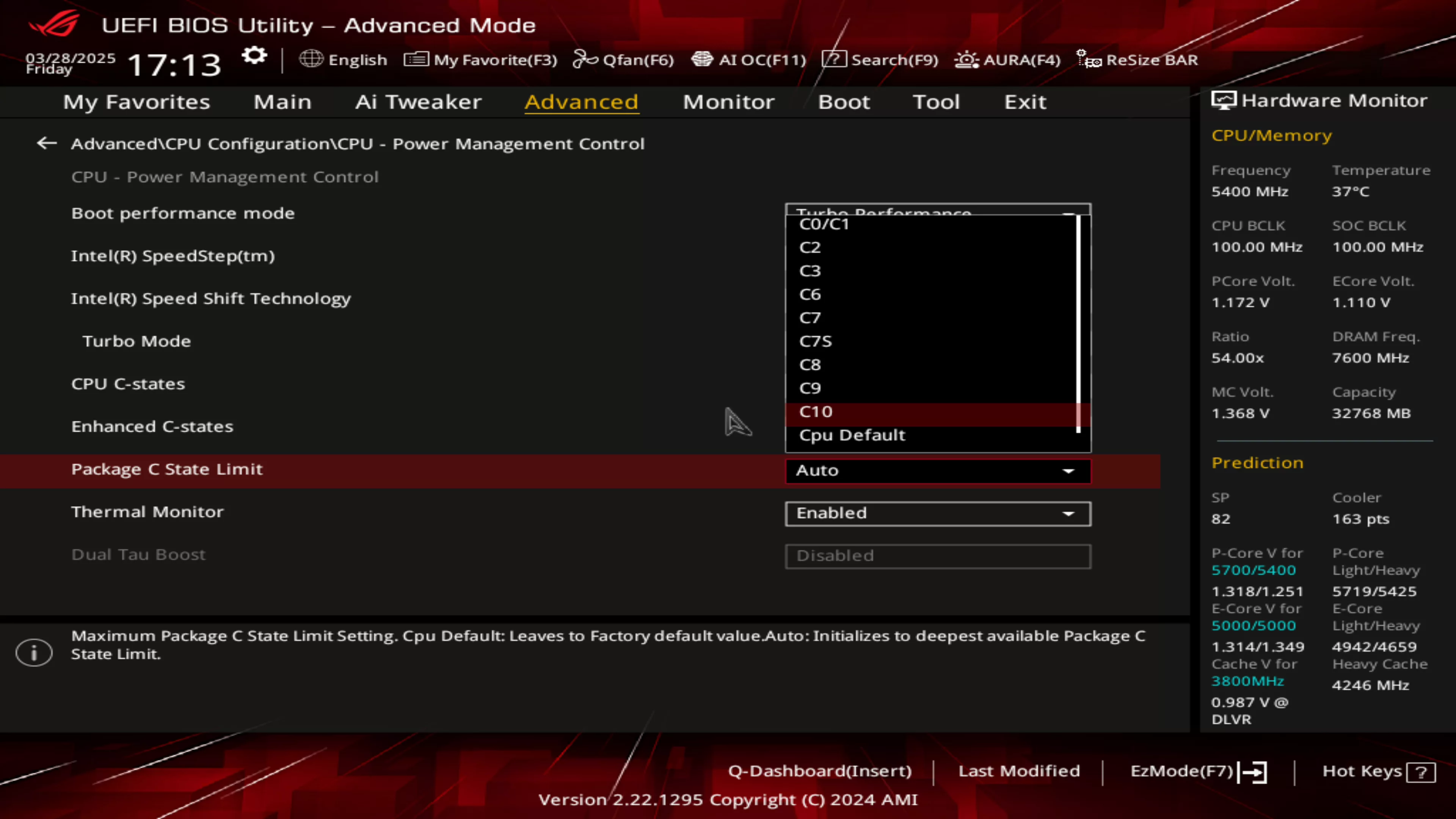Click the breadcrumb path text
This screenshot has height=819, width=1456.
[357, 144]
